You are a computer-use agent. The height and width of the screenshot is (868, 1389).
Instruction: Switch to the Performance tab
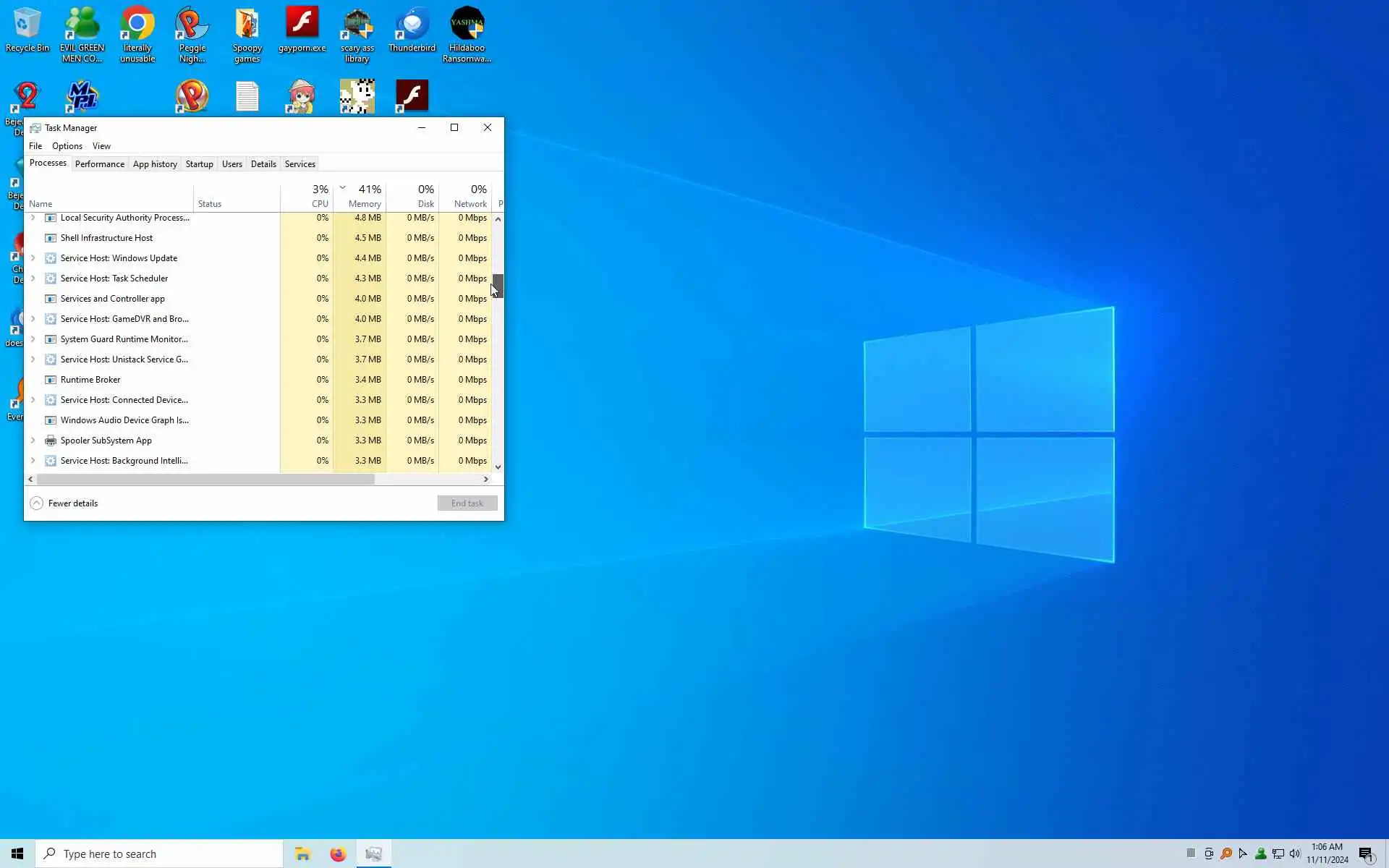99,164
